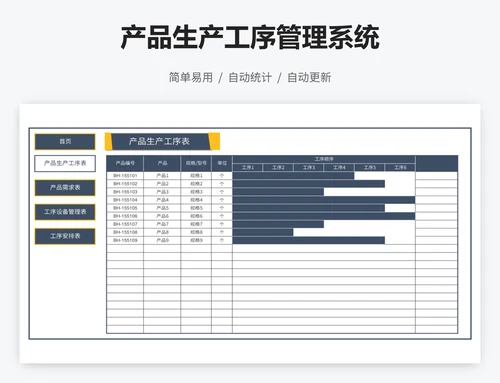
Task: Click the 产品生产工序管理系统 main heading
Action: pyautogui.click(x=250, y=37)
